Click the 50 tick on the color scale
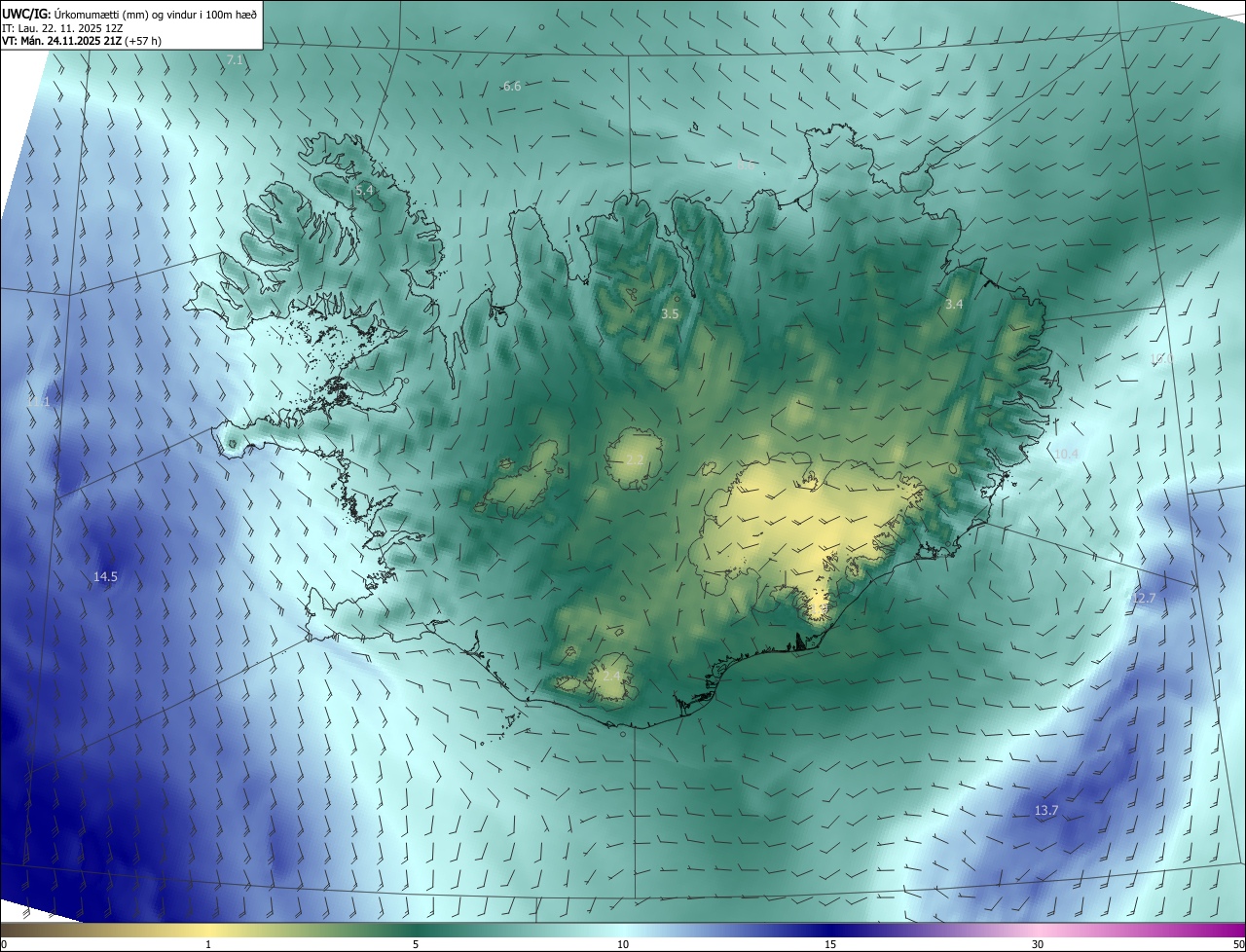The width and height of the screenshot is (1246, 952). coord(1238,944)
